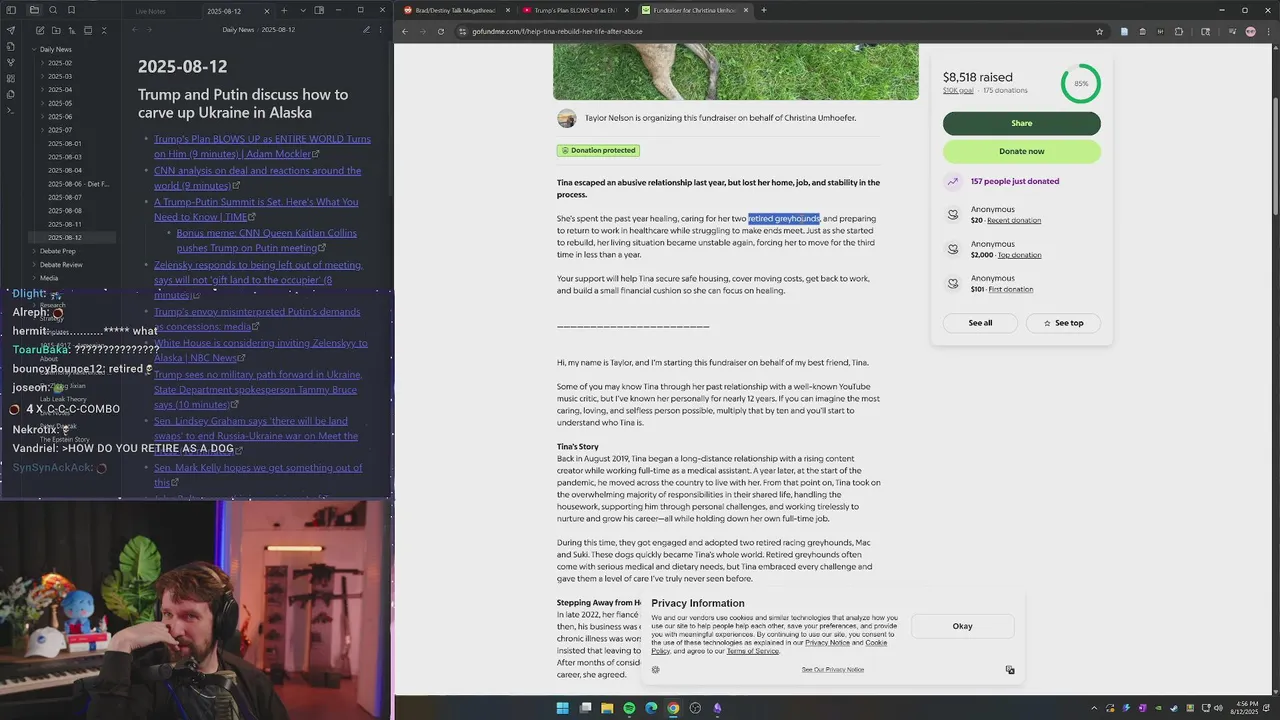
Task: Change sort order icon in Obsidian explorer
Action: click(70, 30)
